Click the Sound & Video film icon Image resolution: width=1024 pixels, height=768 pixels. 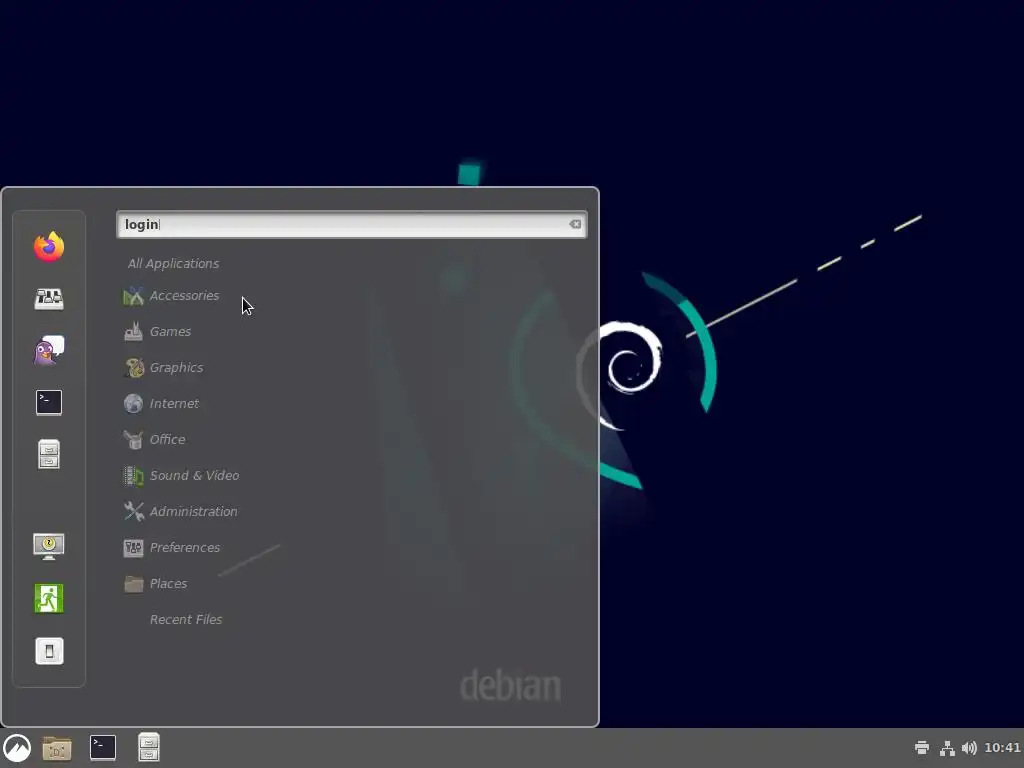(133, 475)
